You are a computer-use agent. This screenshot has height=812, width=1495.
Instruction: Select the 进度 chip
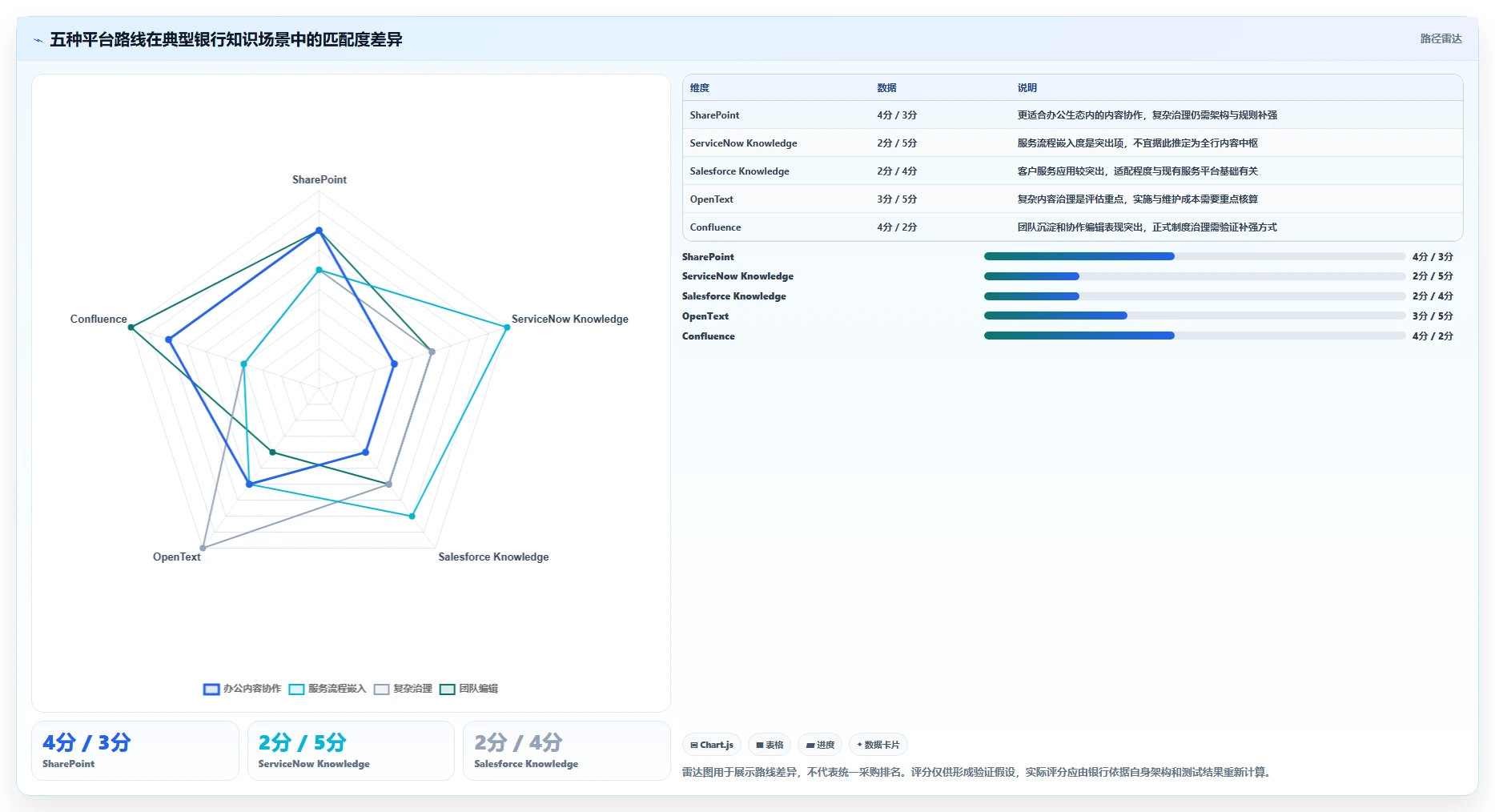point(820,745)
